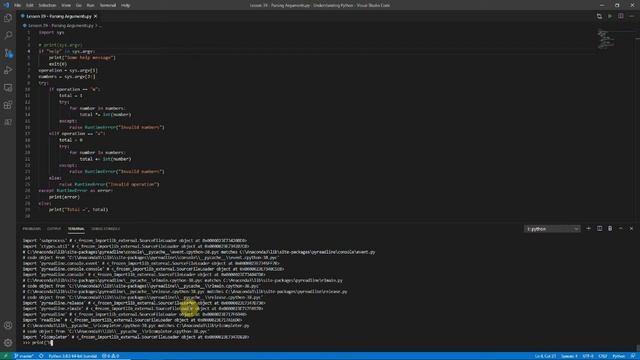Image resolution: width=640 pixels, height=360 pixels.
Task: Create a new terminal with plus icon
Action: [588, 229]
